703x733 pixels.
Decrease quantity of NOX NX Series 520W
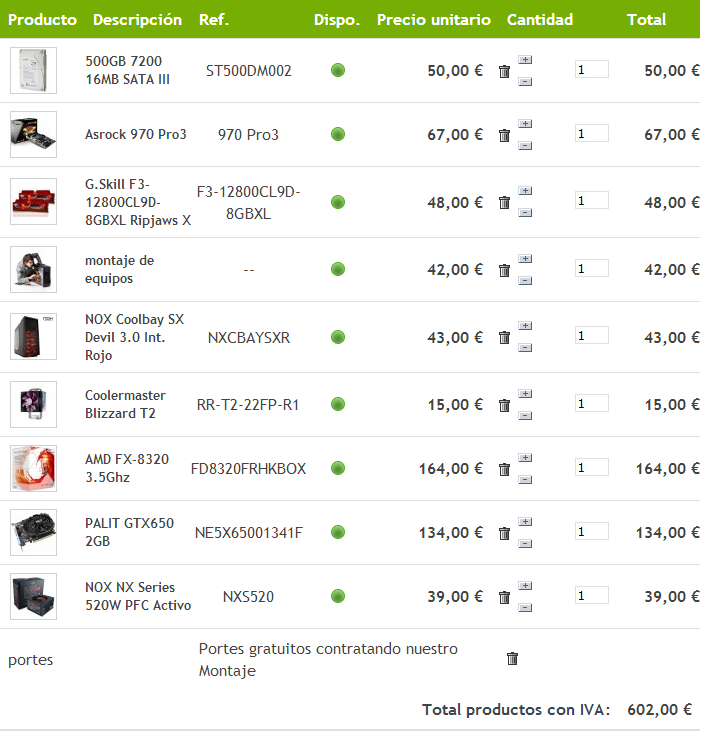coord(526,608)
